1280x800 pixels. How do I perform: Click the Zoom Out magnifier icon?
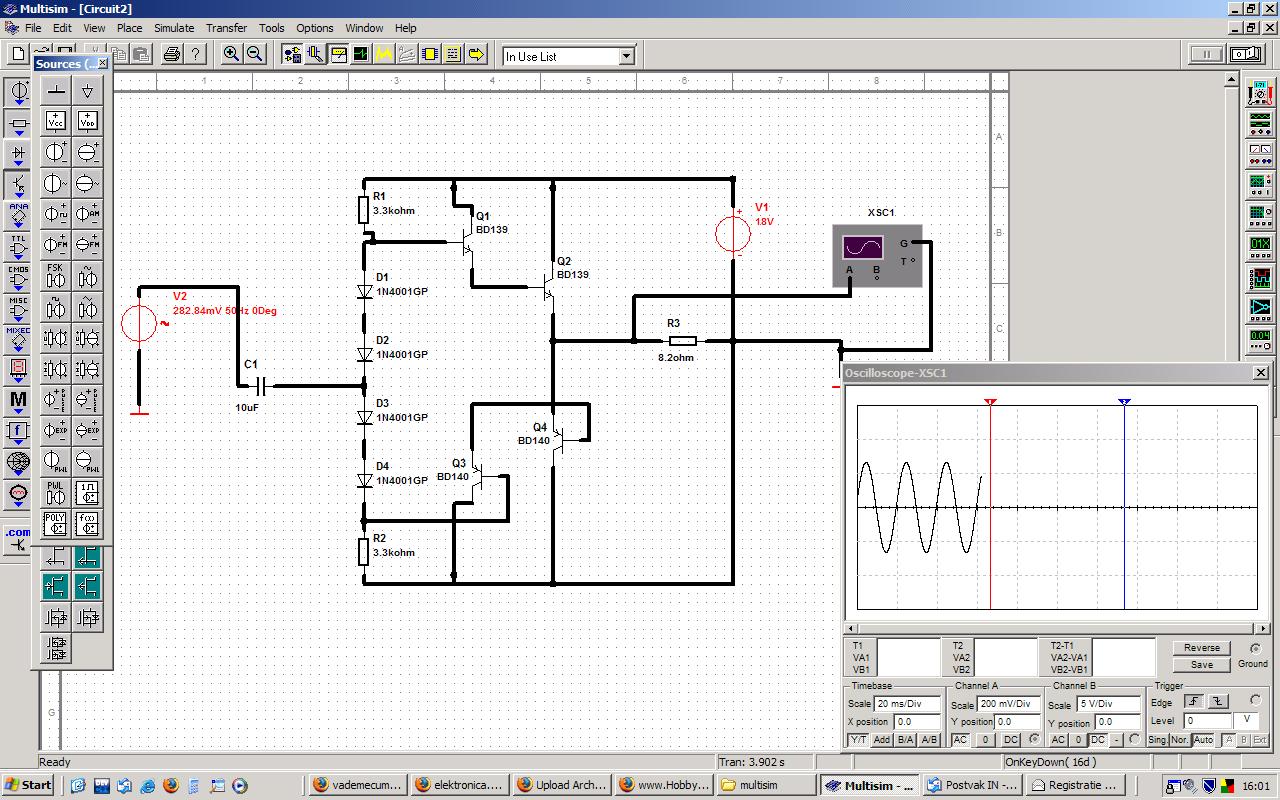coord(255,54)
